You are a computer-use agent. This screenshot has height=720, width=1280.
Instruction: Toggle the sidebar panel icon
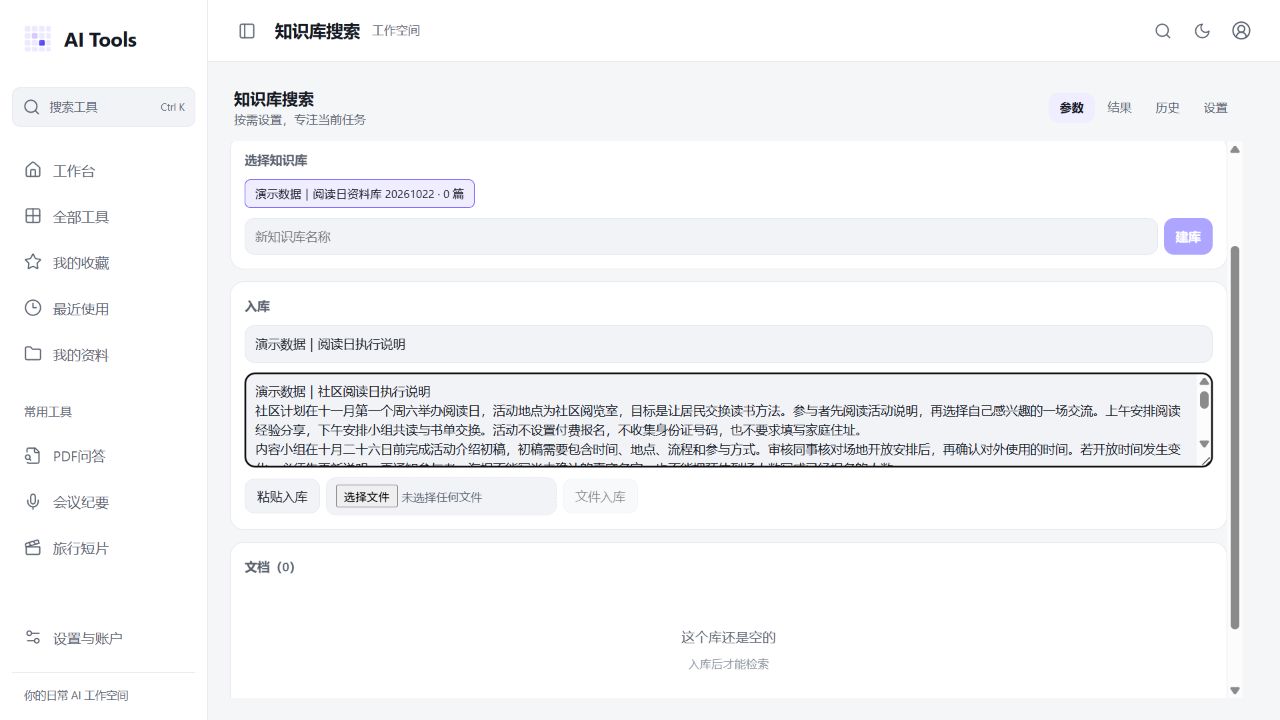pyautogui.click(x=247, y=31)
